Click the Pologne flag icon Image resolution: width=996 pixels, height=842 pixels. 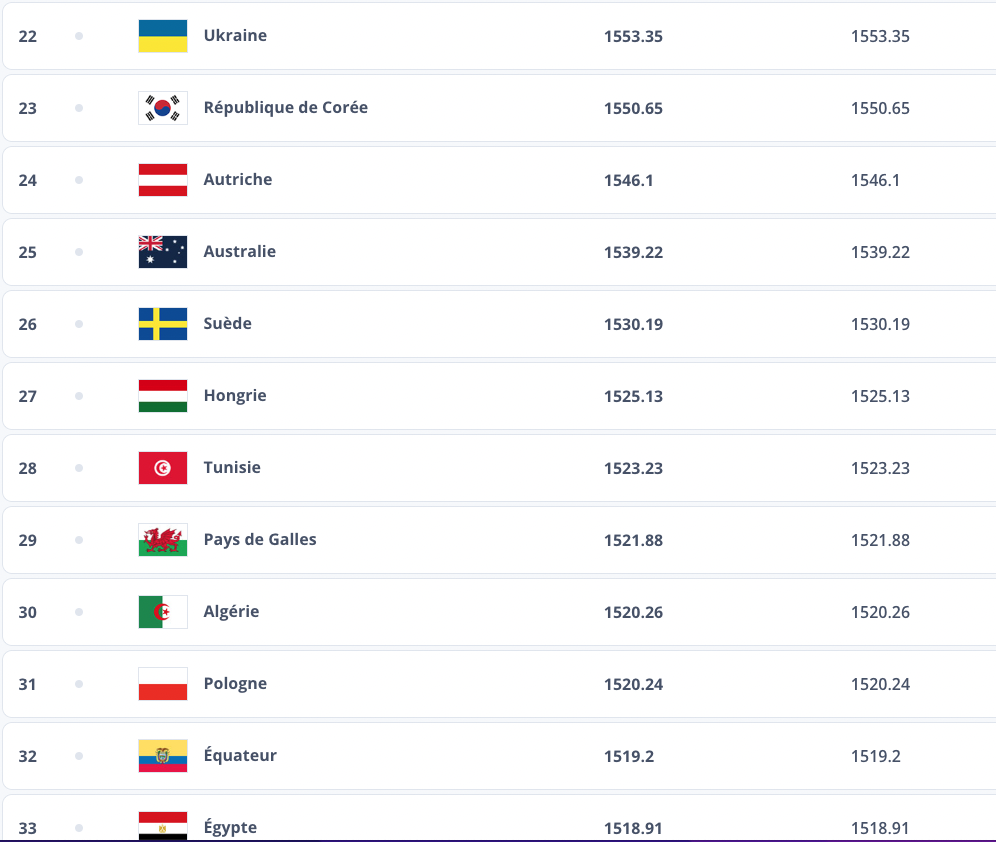point(163,684)
